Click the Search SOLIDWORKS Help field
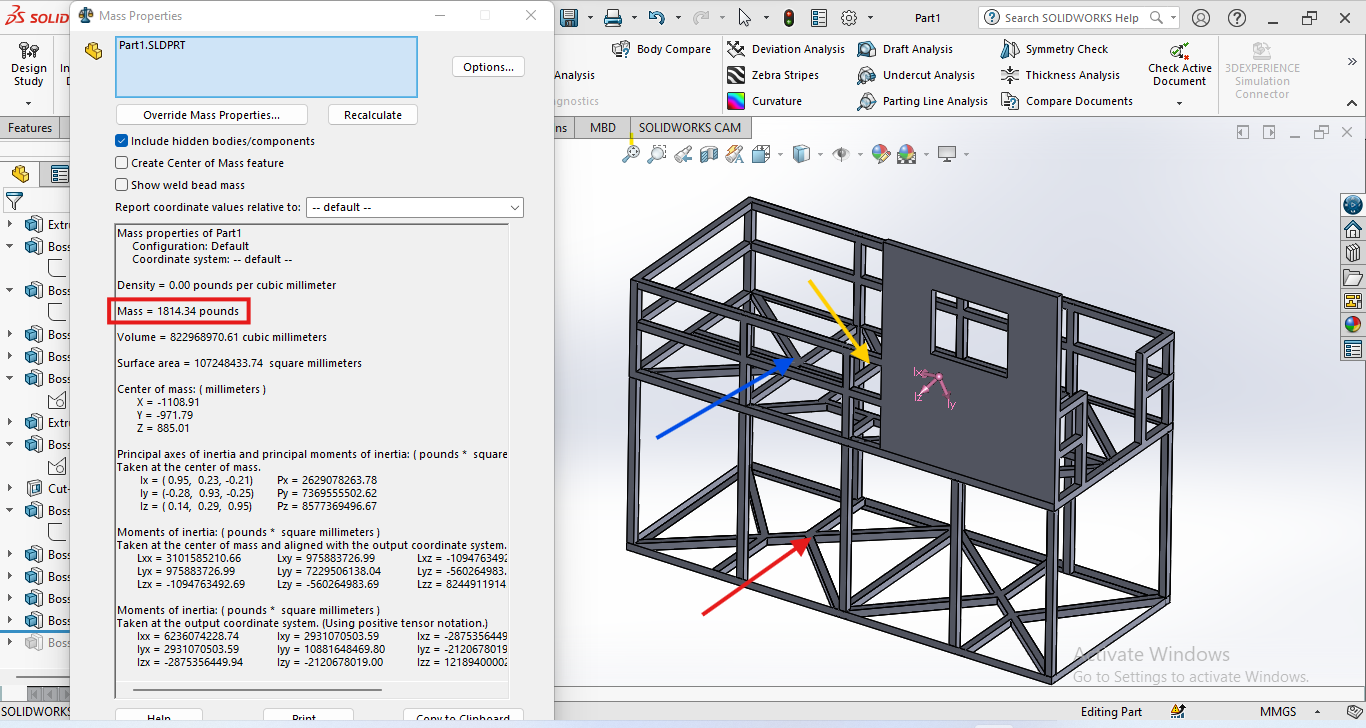This screenshot has width=1366, height=728. click(1071, 18)
